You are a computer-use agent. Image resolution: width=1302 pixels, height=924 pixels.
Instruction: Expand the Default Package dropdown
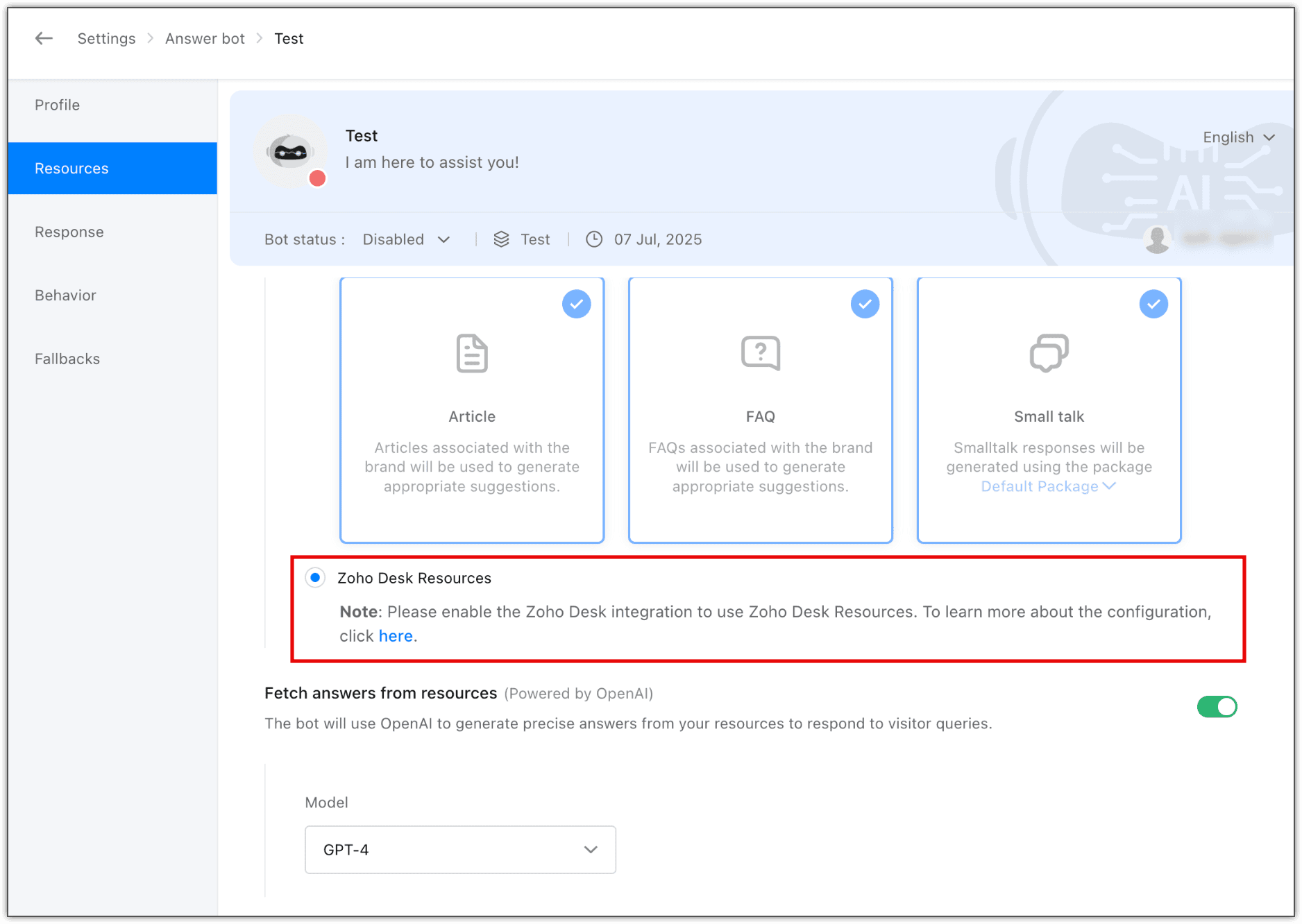click(1048, 486)
